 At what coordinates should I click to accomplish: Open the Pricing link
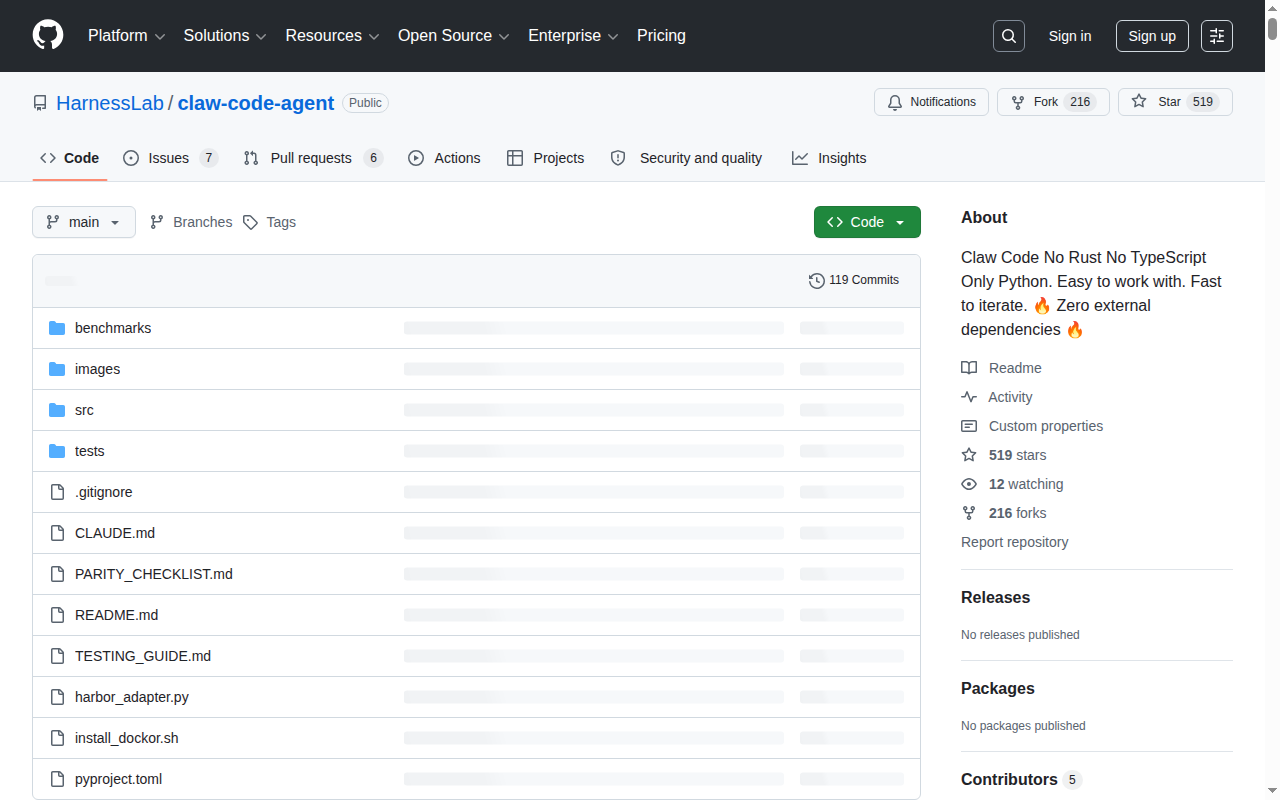[661, 36]
